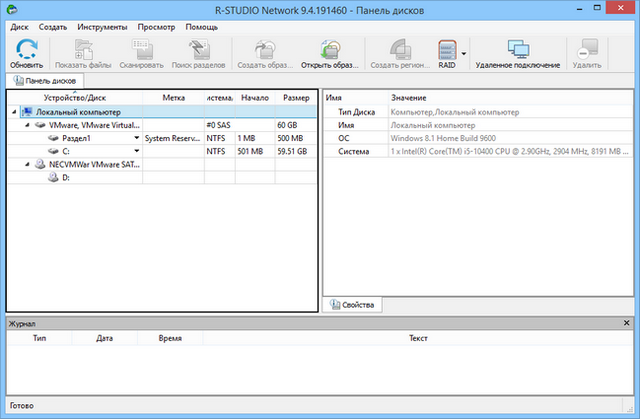Switch to the Свойства tab
The width and height of the screenshot is (640, 419).
pos(350,303)
